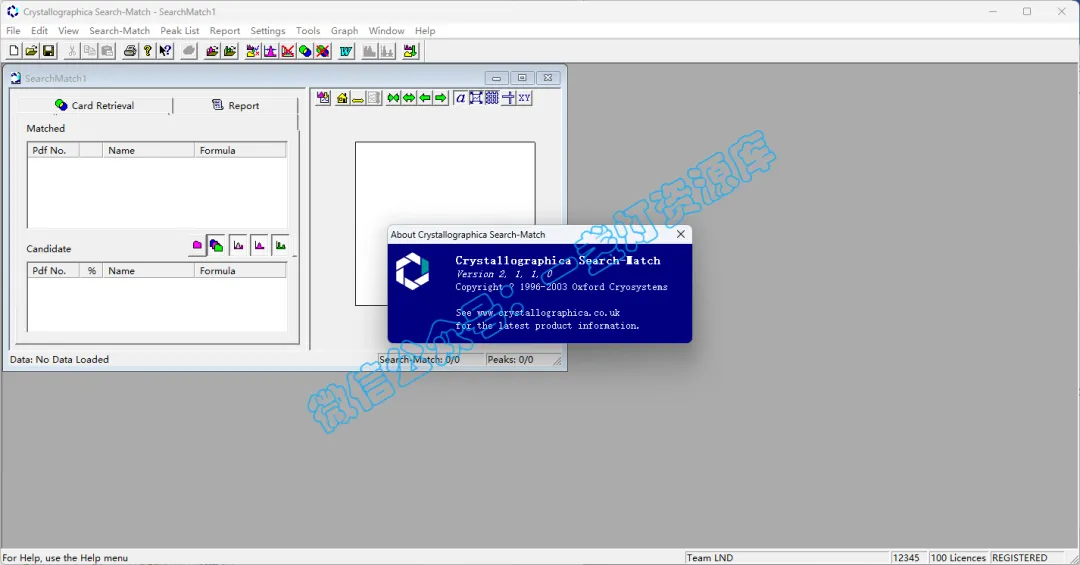This screenshot has height=565, width=1080.
Task: Click the peak search checkmark toolbar icon
Action: [x=253, y=51]
